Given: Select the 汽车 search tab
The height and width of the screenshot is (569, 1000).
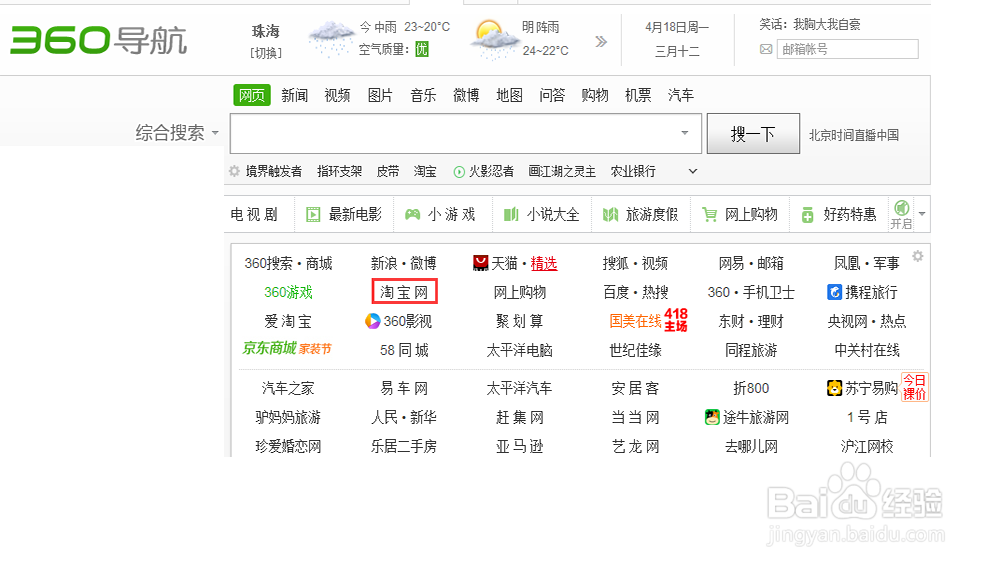Looking at the screenshot, I should pos(680,95).
